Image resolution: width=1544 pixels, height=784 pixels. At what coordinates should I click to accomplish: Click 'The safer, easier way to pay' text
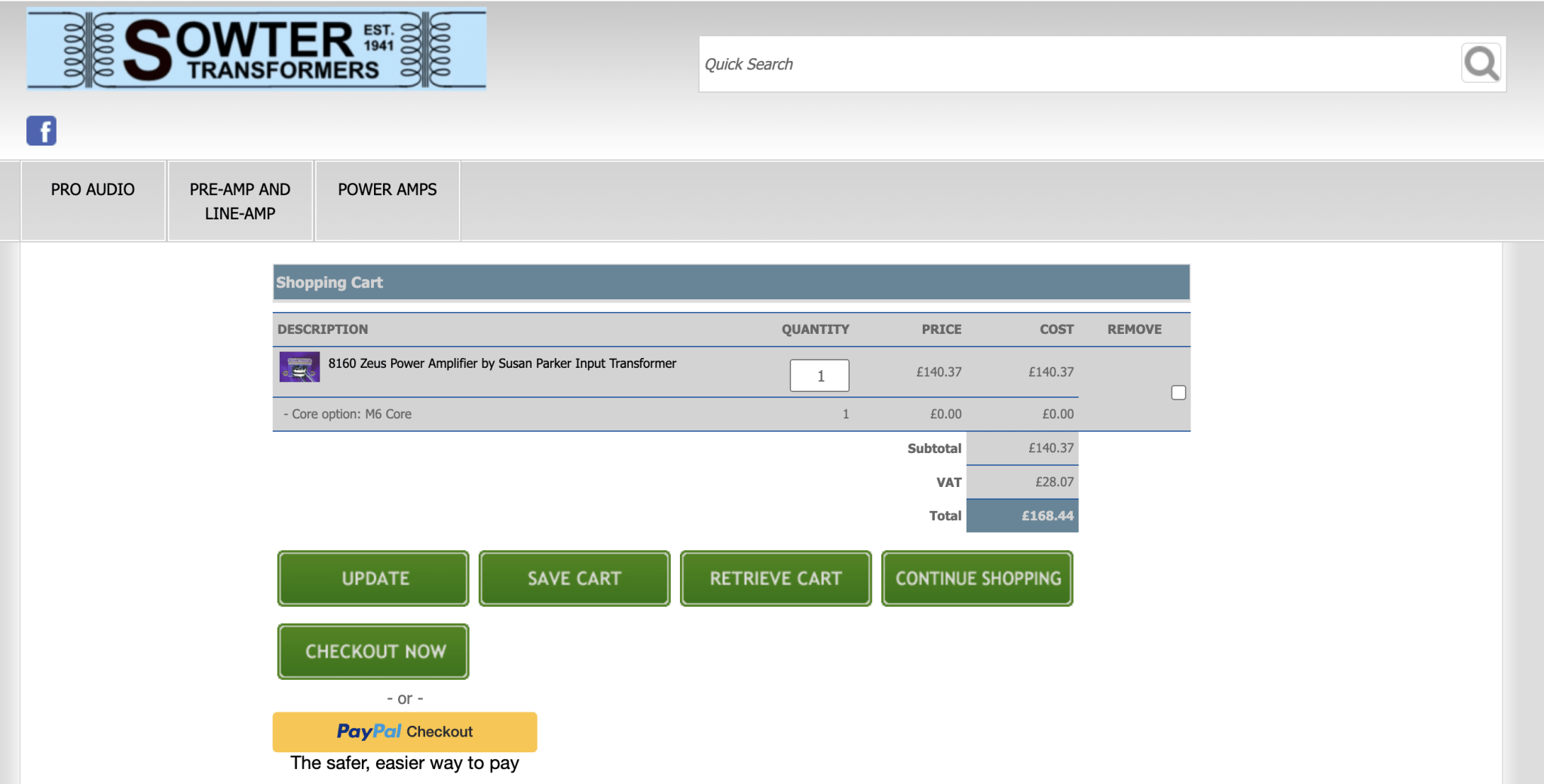[405, 763]
